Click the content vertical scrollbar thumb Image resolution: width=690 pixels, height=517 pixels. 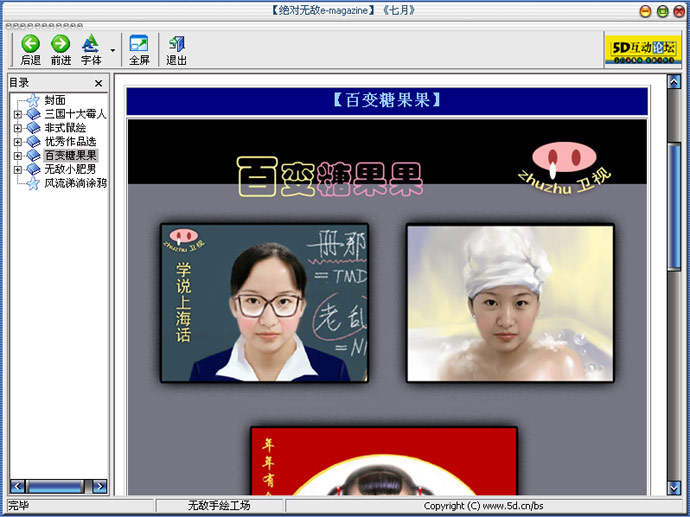[x=674, y=206]
